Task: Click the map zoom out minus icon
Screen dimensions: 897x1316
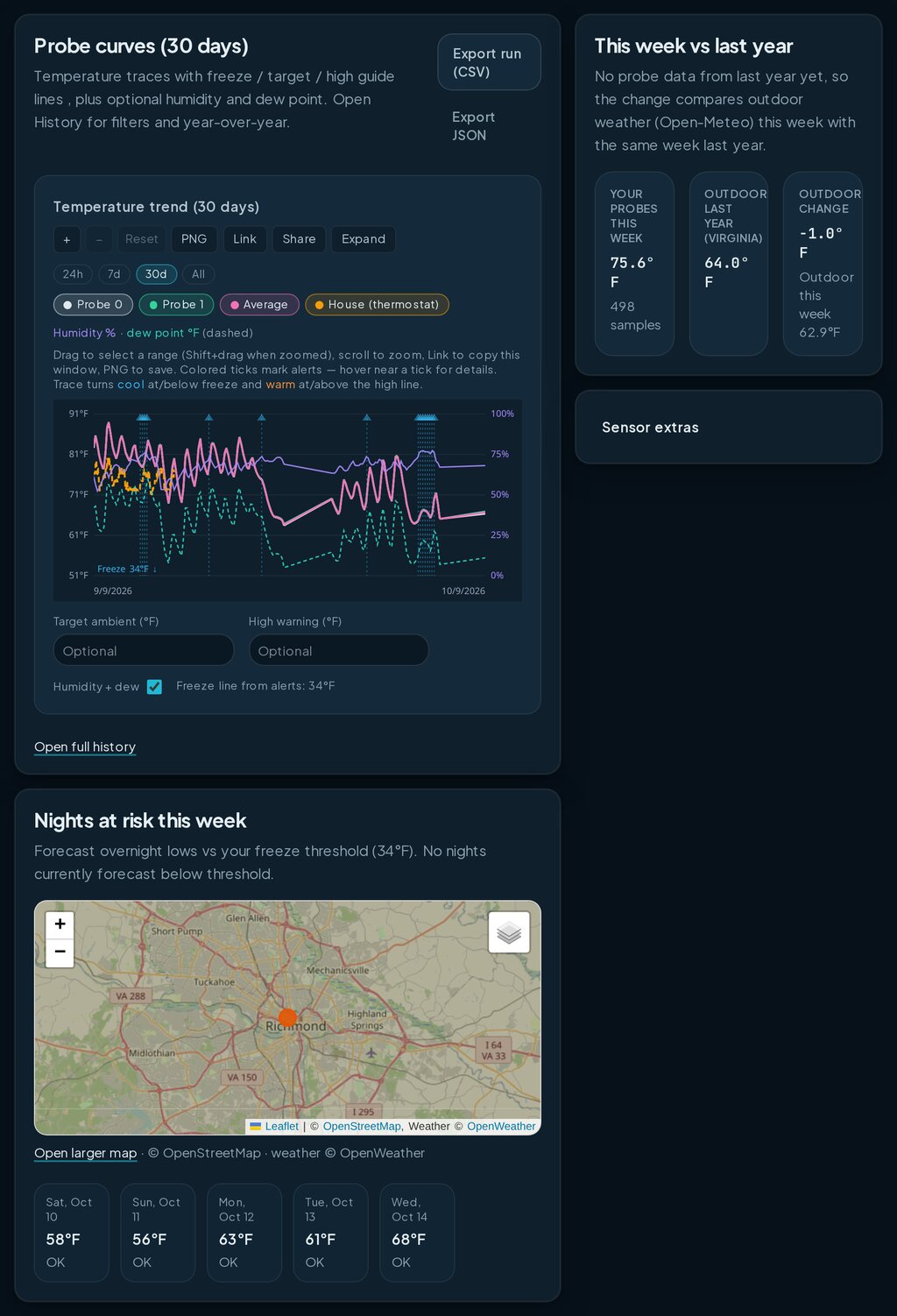Action: coord(60,952)
